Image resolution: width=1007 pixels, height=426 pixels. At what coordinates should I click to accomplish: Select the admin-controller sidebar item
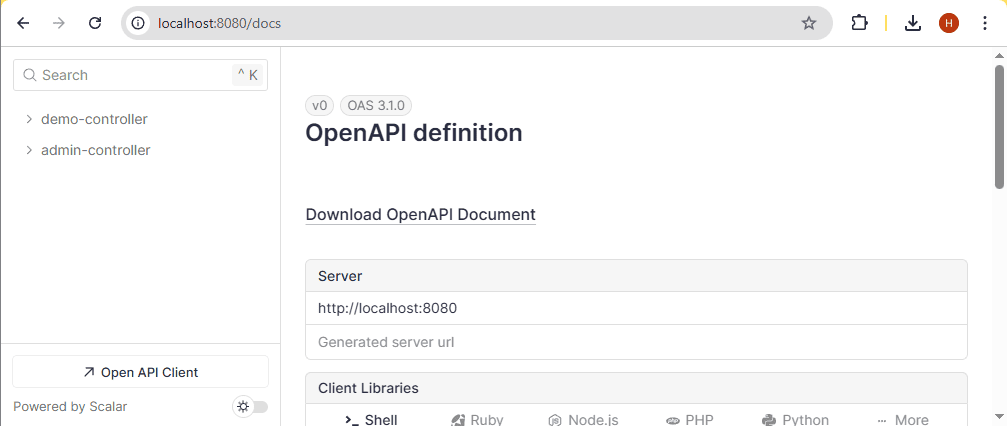pos(96,150)
